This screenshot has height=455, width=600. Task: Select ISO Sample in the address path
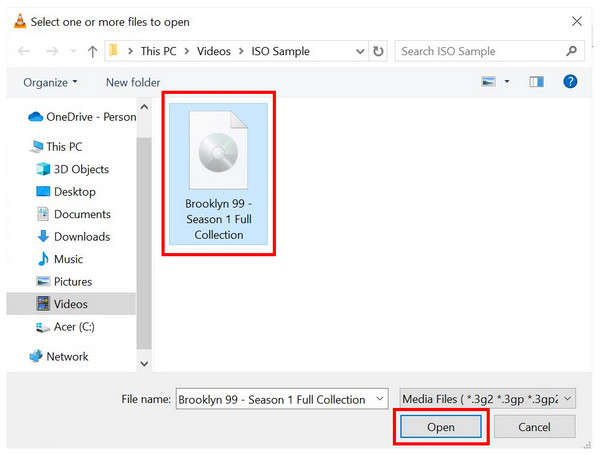pos(280,51)
